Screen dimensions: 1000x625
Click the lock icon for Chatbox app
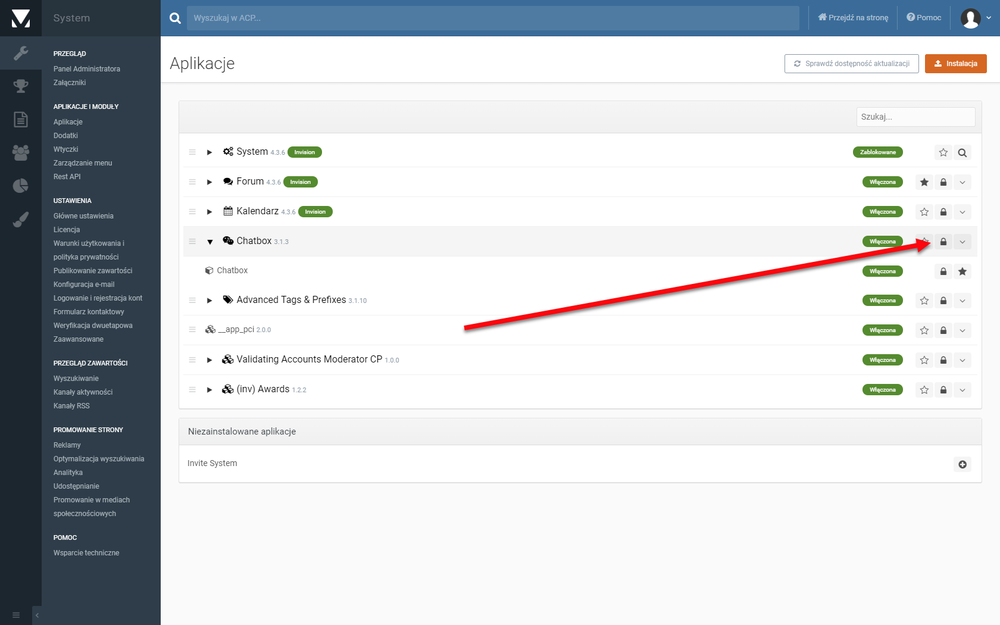943,242
